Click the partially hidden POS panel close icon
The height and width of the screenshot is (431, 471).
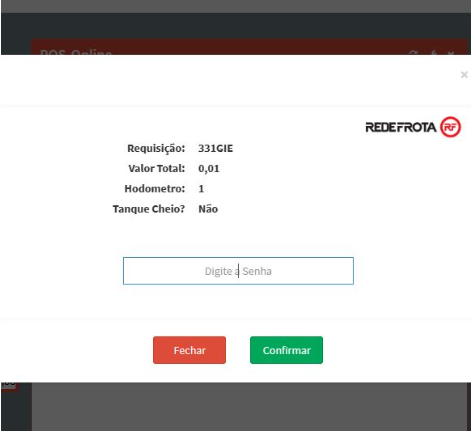coord(451,53)
